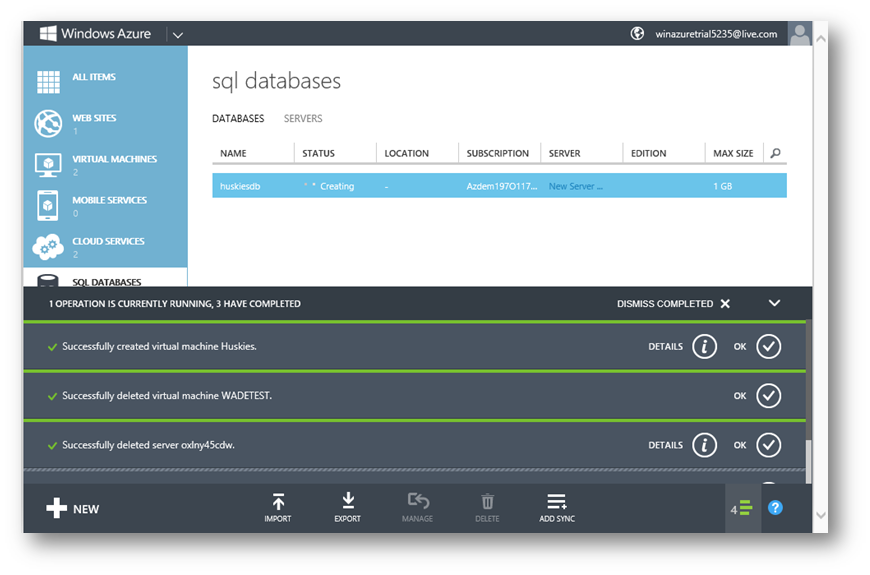
Task: Click the Successfully deleted WADETEST message
Action: coord(167,396)
